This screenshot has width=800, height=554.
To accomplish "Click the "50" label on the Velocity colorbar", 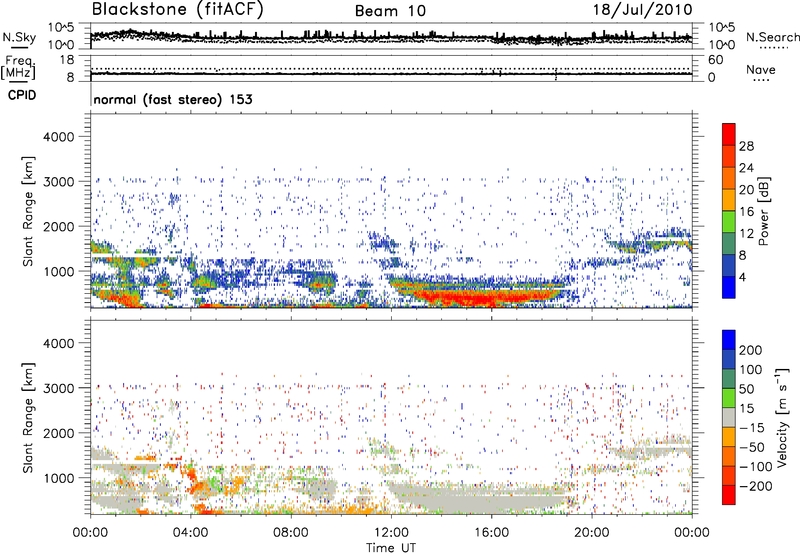I will pos(746,389).
